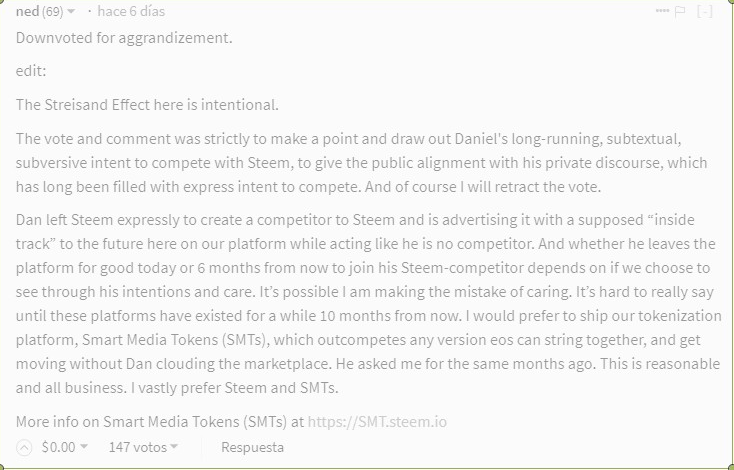Upvote ned's comment with the circle arrow
The width and height of the screenshot is (734, 470).
(x=24, y=447)
